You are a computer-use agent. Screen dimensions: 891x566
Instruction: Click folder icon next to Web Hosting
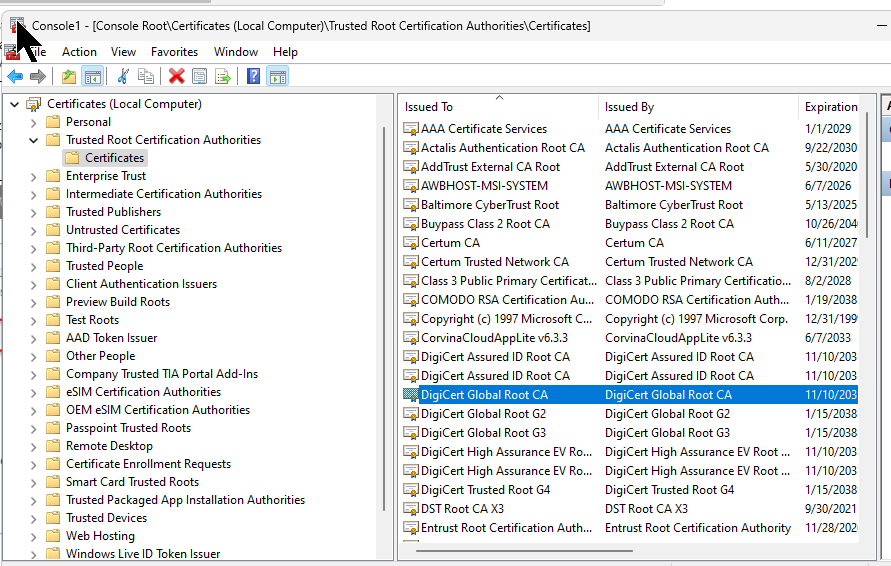(53, 536)
